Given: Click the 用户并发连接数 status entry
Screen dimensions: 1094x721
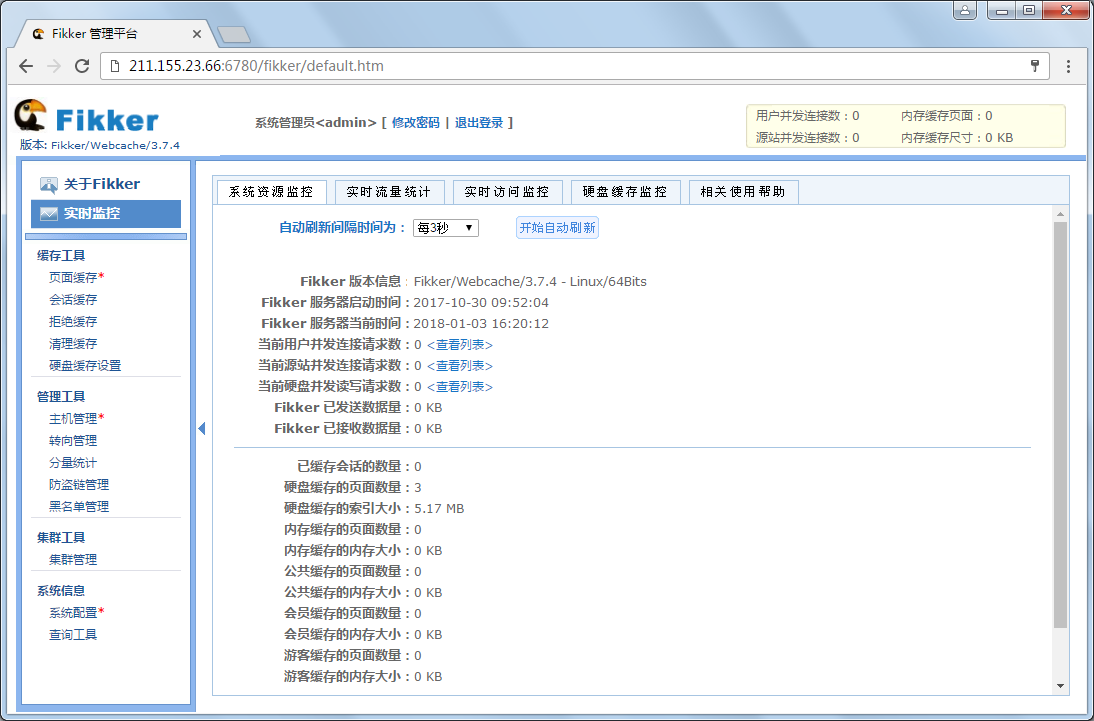Looking at the screenshot, I should [807, 116].
